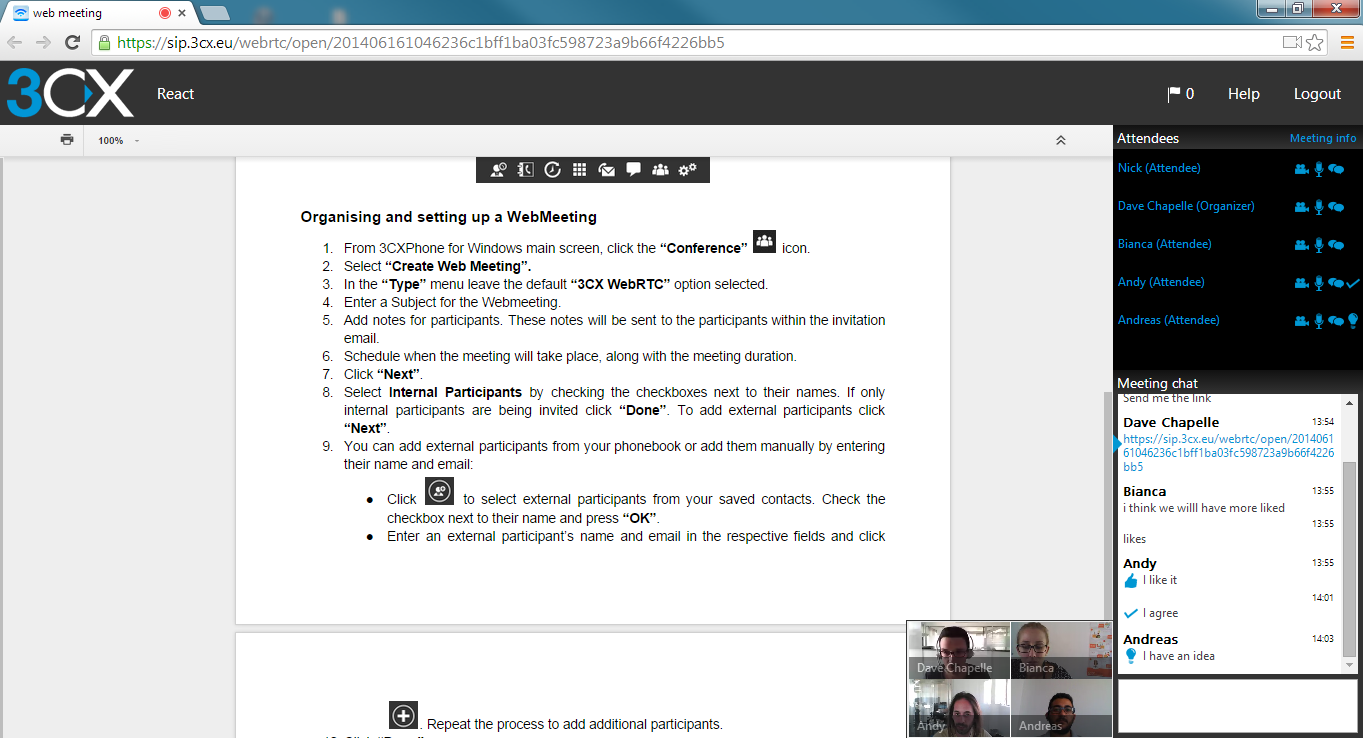The height and width of the screenshot is (738, 1363).
Task: Select Dave Chapelle (Organizer) in list
Action: tap(1186, 206)
